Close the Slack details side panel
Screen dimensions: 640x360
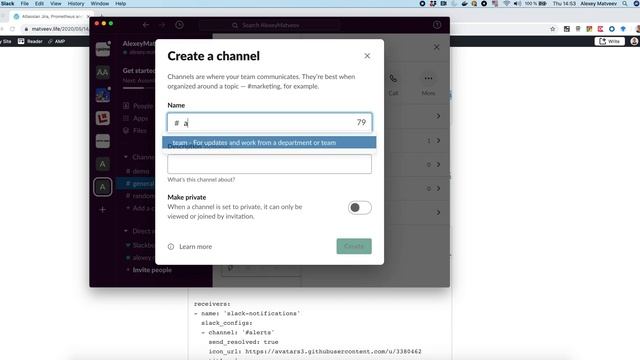click(x=436, y=47)
